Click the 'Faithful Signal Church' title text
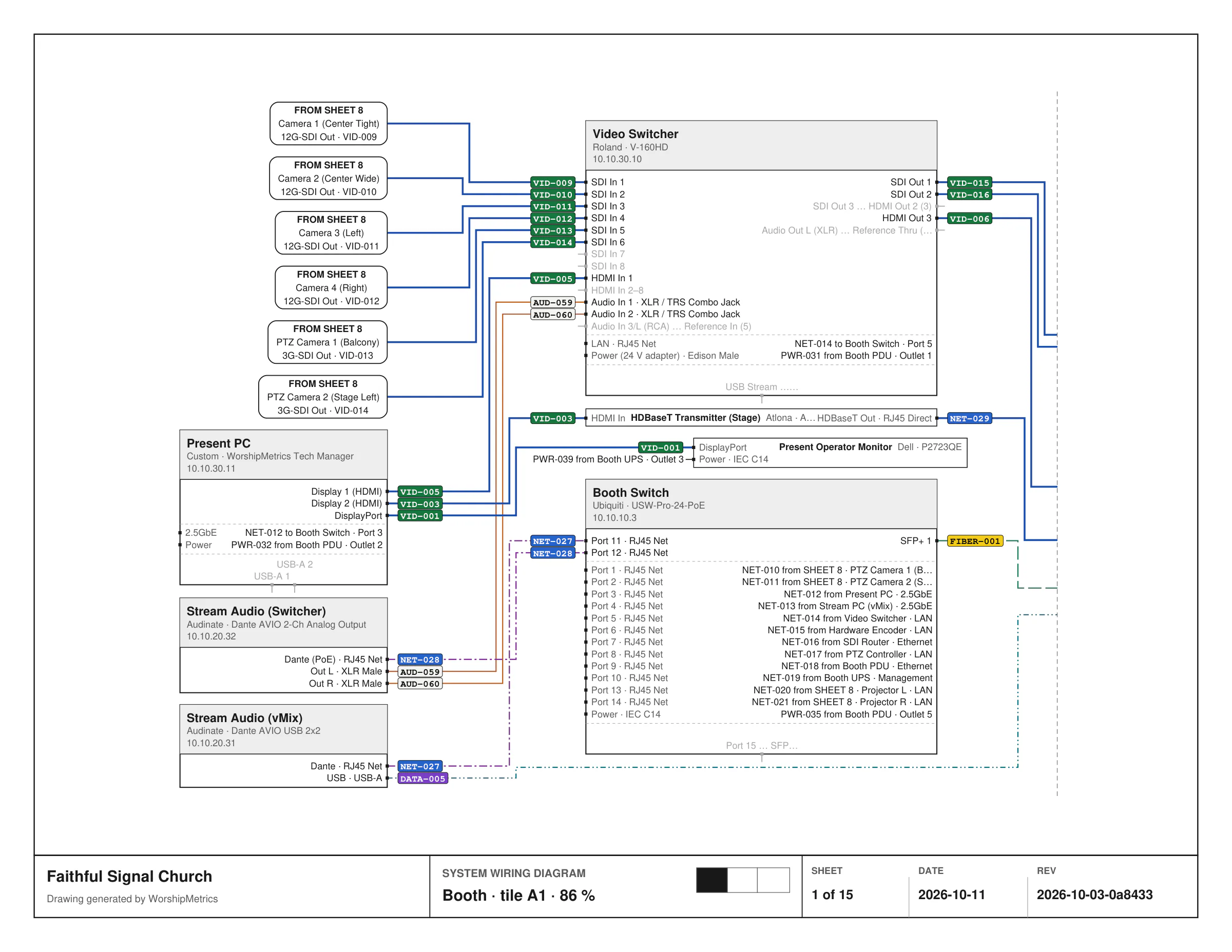 (129, 877)
